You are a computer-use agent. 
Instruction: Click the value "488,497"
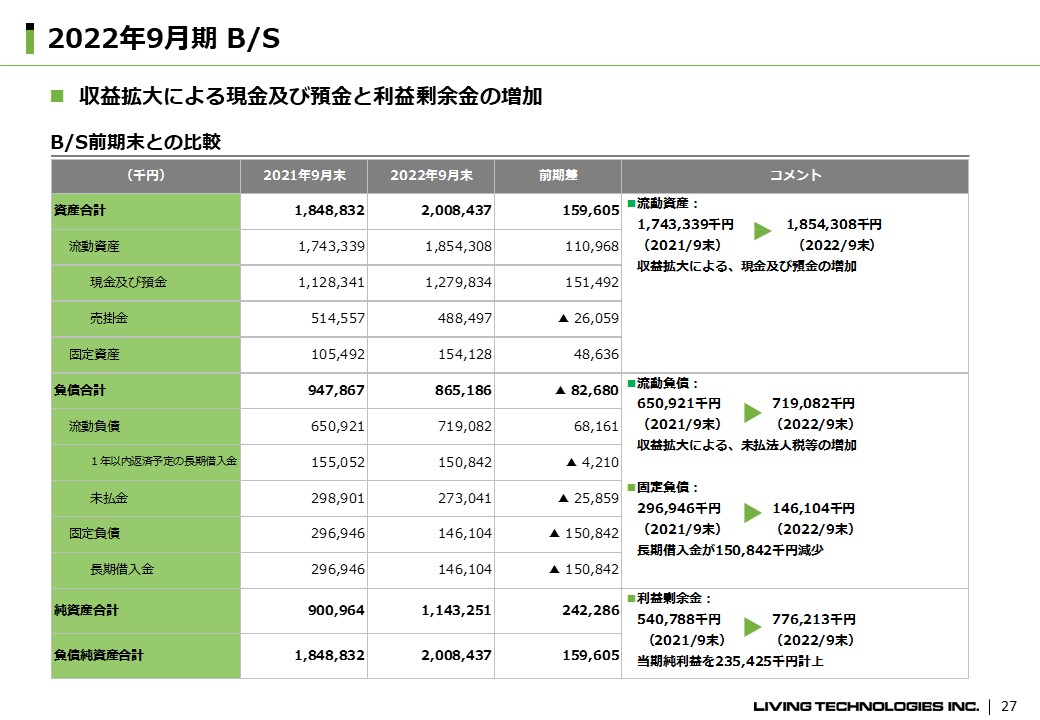point(465,318)
